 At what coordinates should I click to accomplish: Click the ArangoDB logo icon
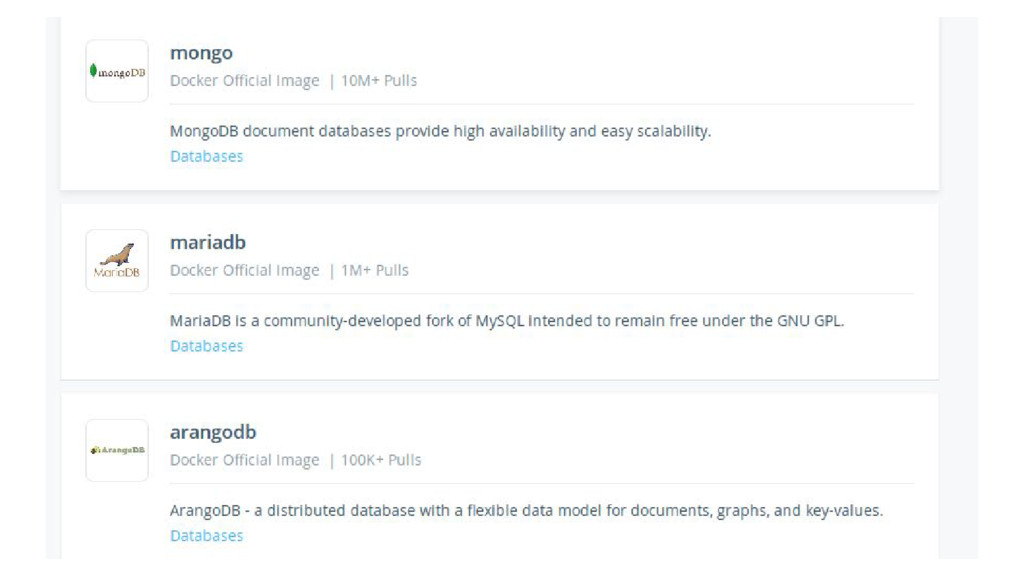[x=117, y=451]
